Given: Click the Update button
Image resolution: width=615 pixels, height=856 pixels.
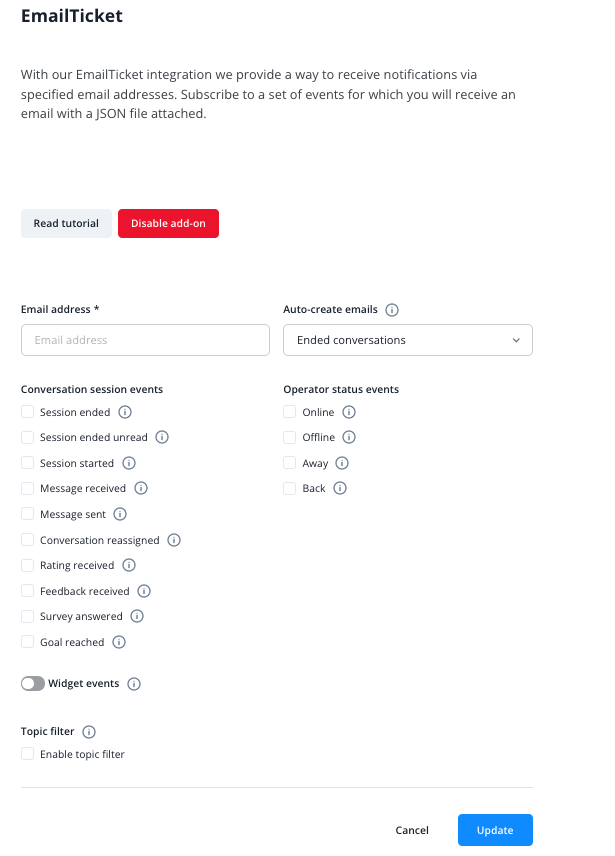Looking at the screenshot, I should click(495, 830).
